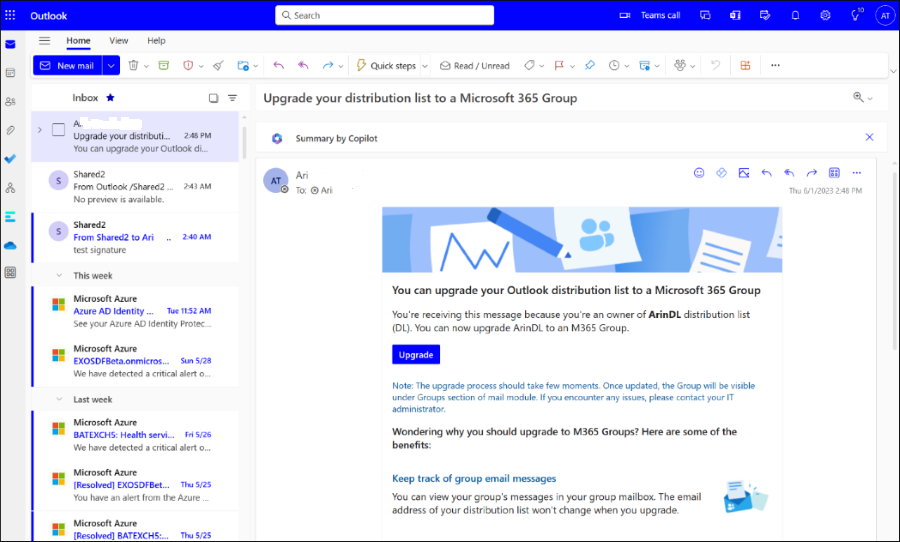Open the zoom magnifier in reading pane

point(858,98)
